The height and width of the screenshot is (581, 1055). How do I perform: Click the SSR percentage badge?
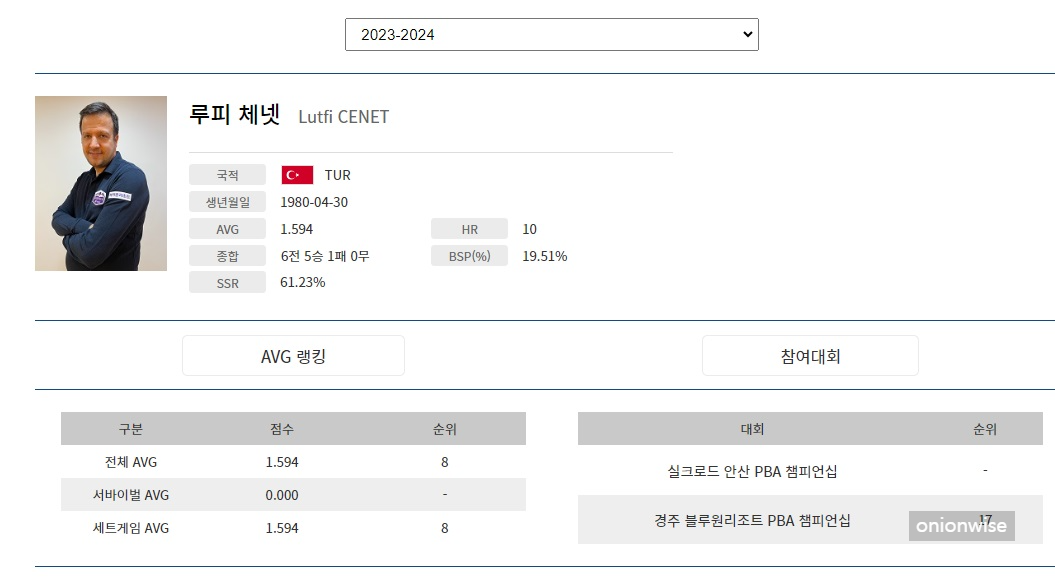pos(226,282)
